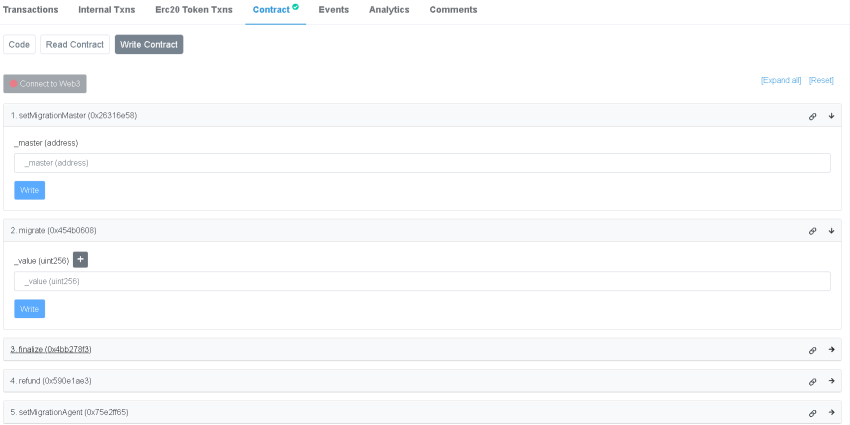Open the Transactions tab
The image size is (850, 425).
tap(30, 10)
